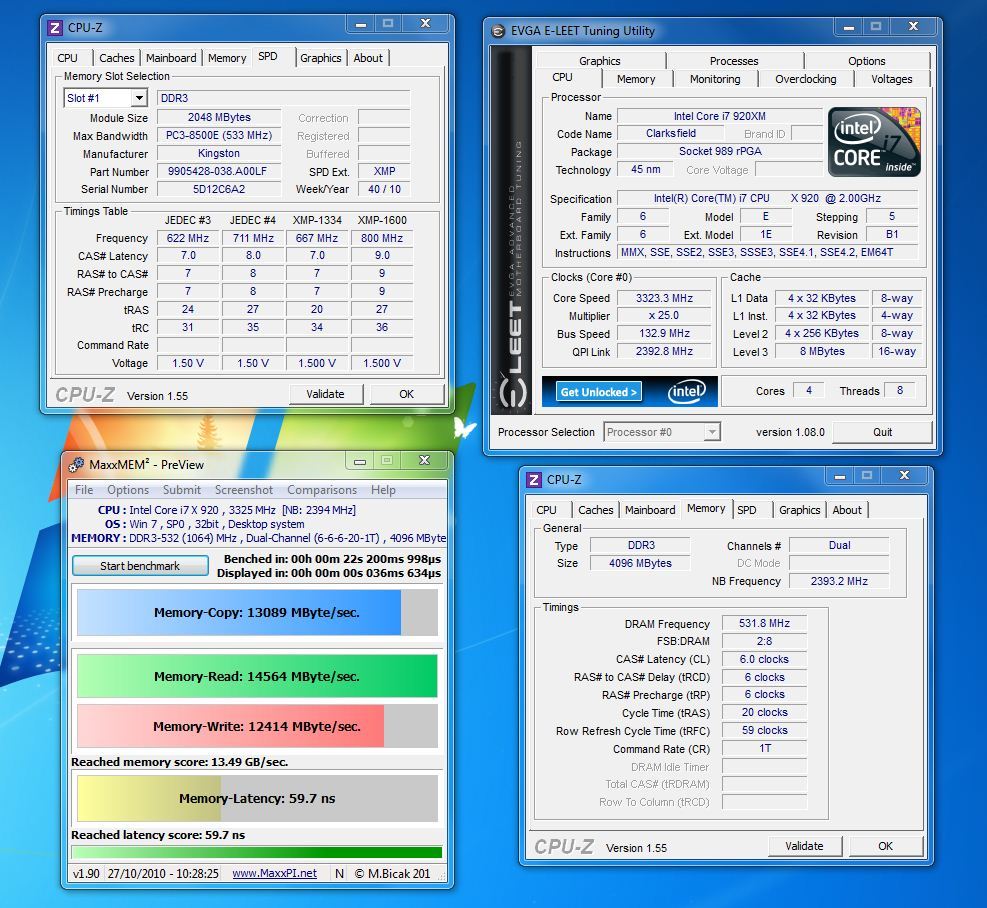Image resolution: width=987 pixels, height=908 pixels.
Task: Switch to Monitoring tab in E-LEET
Action: click(715, 79)
